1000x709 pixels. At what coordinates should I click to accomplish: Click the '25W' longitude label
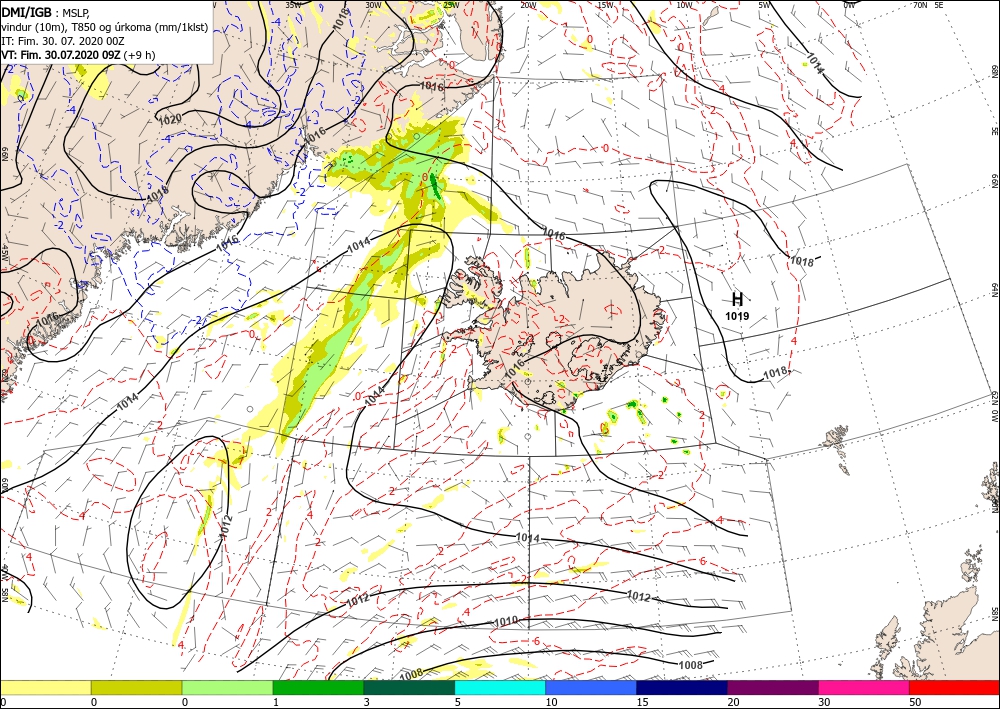point(451,5)
